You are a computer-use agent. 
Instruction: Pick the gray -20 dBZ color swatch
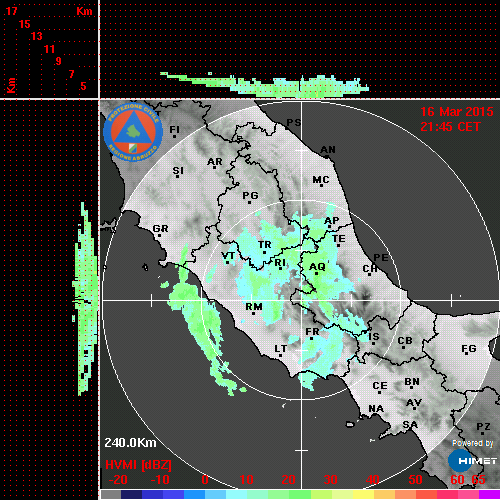(x=111, y=494)
